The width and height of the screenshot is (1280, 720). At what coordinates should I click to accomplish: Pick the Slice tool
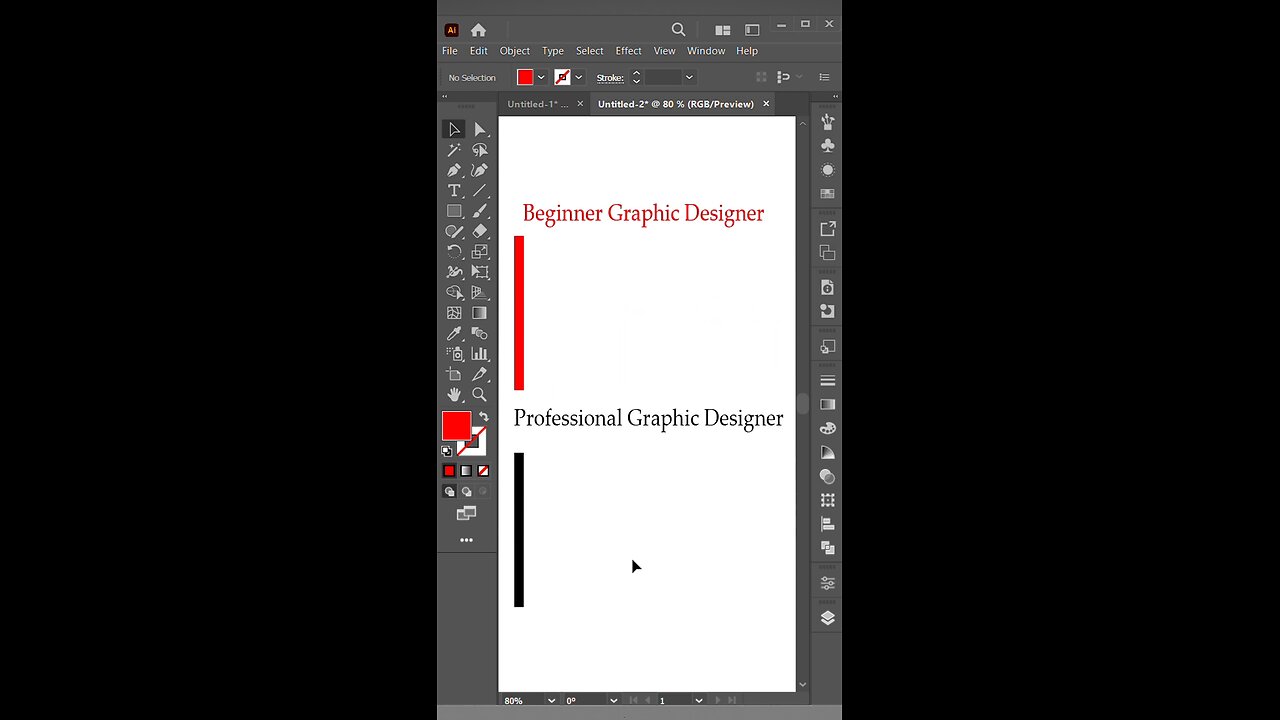point(480,374)
